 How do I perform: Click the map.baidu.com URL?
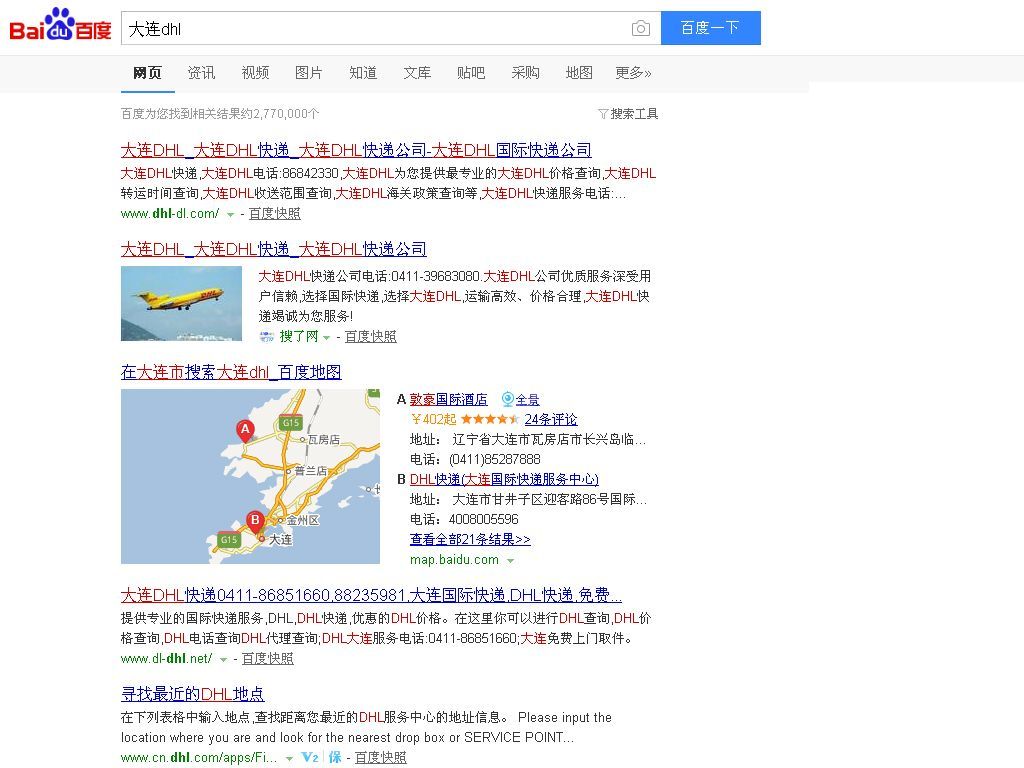pyautogui.click(x=454, y=560)
